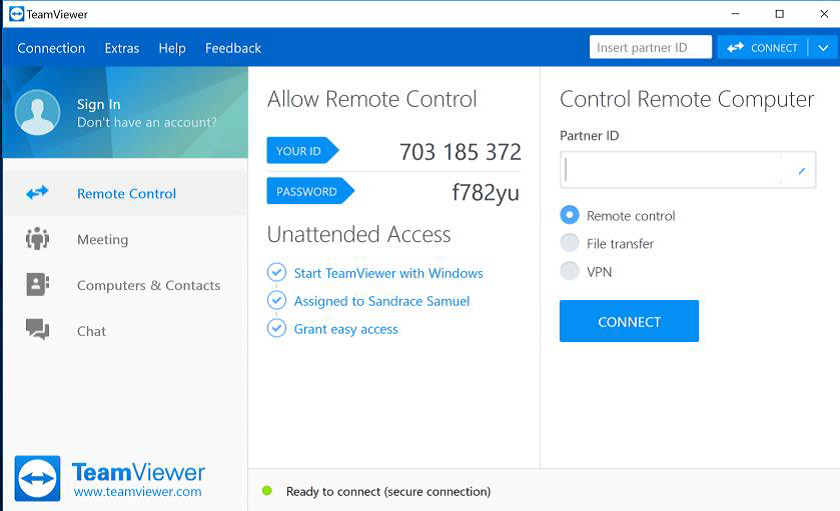Click the Unattended Access heading
The height and width of the screenshot is (511, 840).
tap(359, 235)
